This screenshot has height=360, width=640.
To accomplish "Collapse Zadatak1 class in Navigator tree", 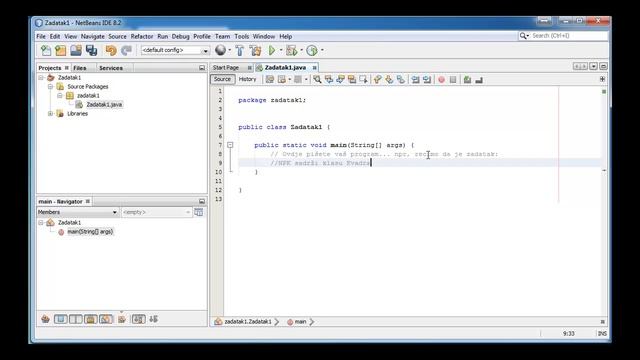I will [41, 222].
